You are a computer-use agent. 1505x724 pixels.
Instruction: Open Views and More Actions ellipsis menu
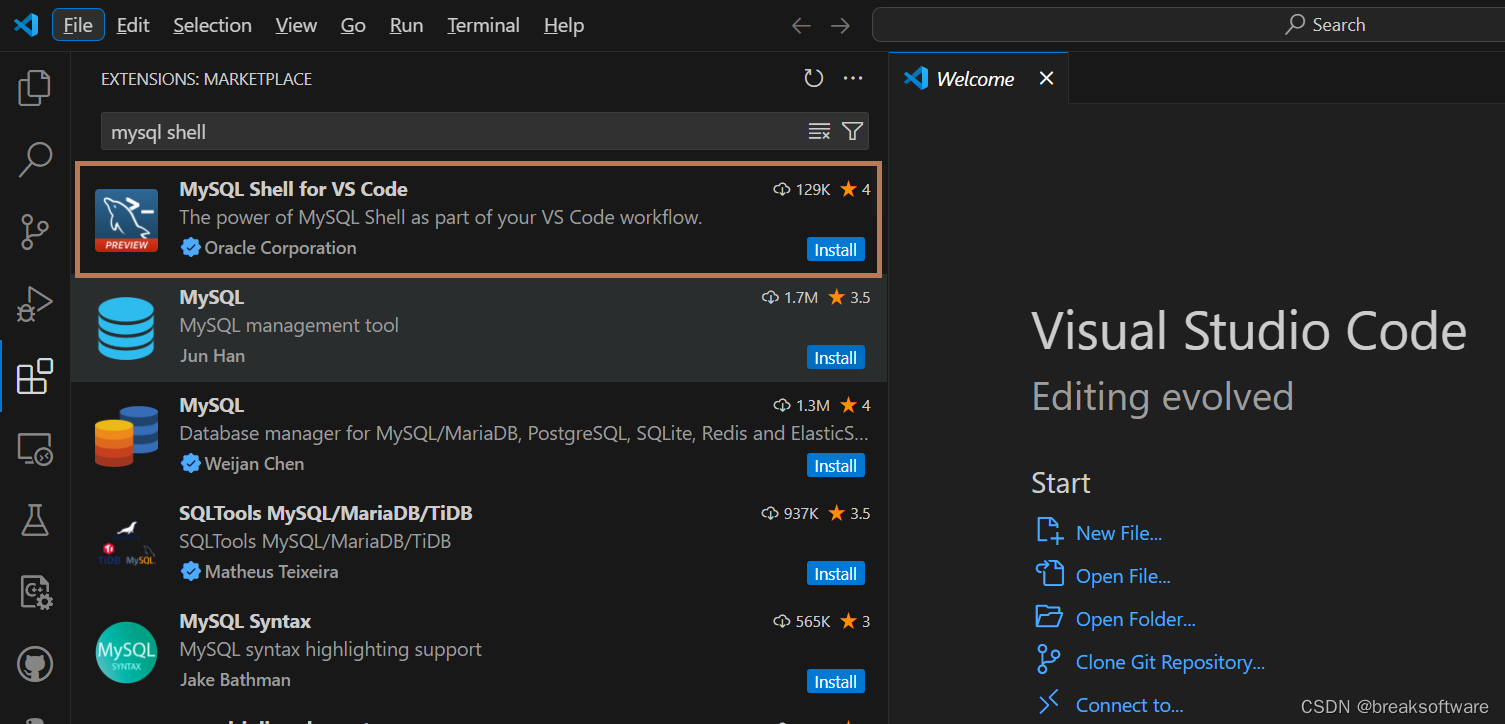(x=853, y=78)
